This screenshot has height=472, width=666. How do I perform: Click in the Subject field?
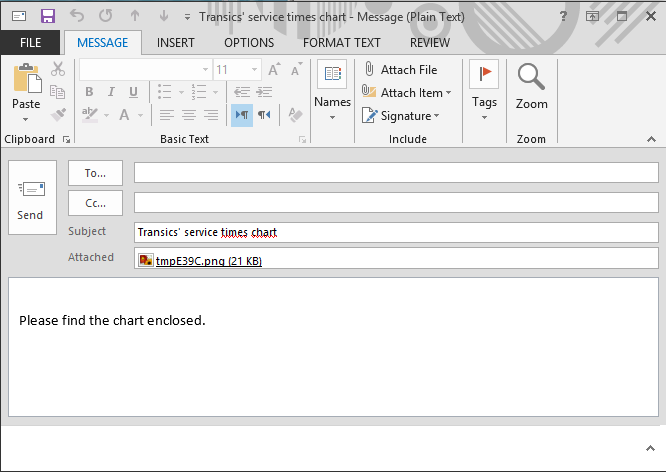(x=396, y=232)
